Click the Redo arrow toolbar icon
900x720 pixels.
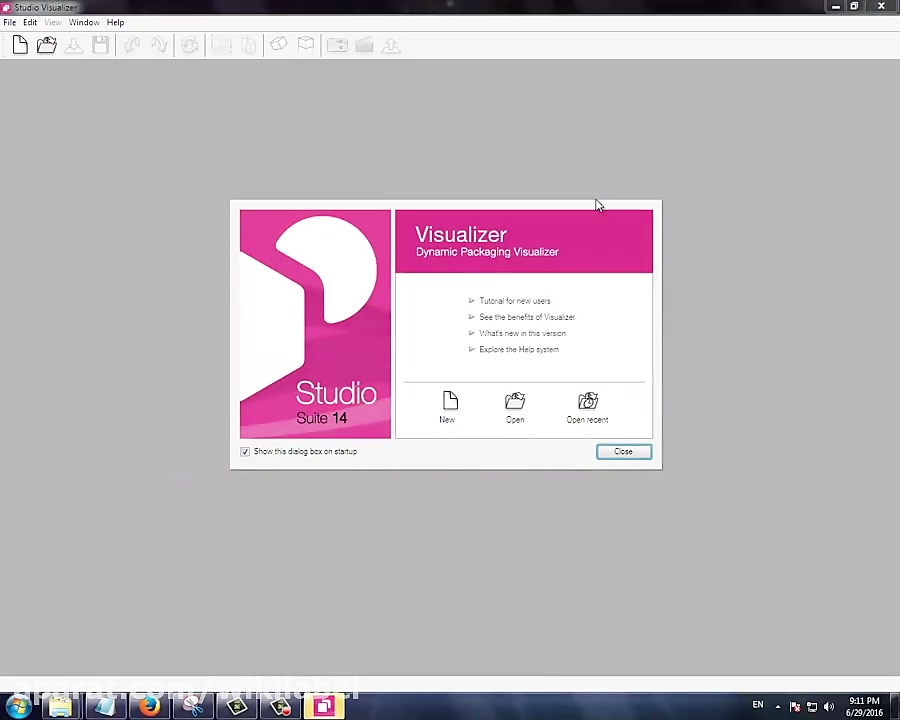(x=159, y=45)
